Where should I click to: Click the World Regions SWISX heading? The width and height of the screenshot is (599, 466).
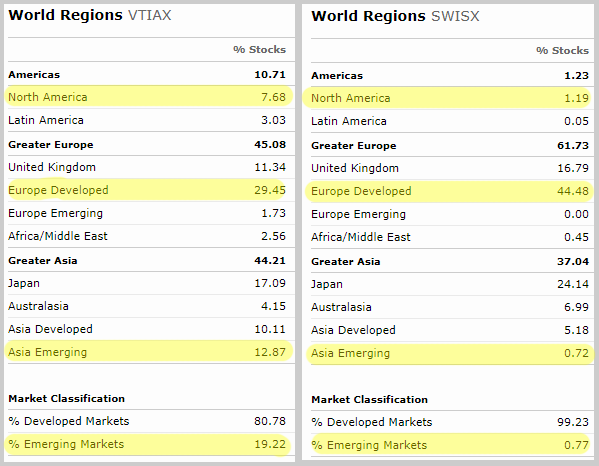pos(395,16)
